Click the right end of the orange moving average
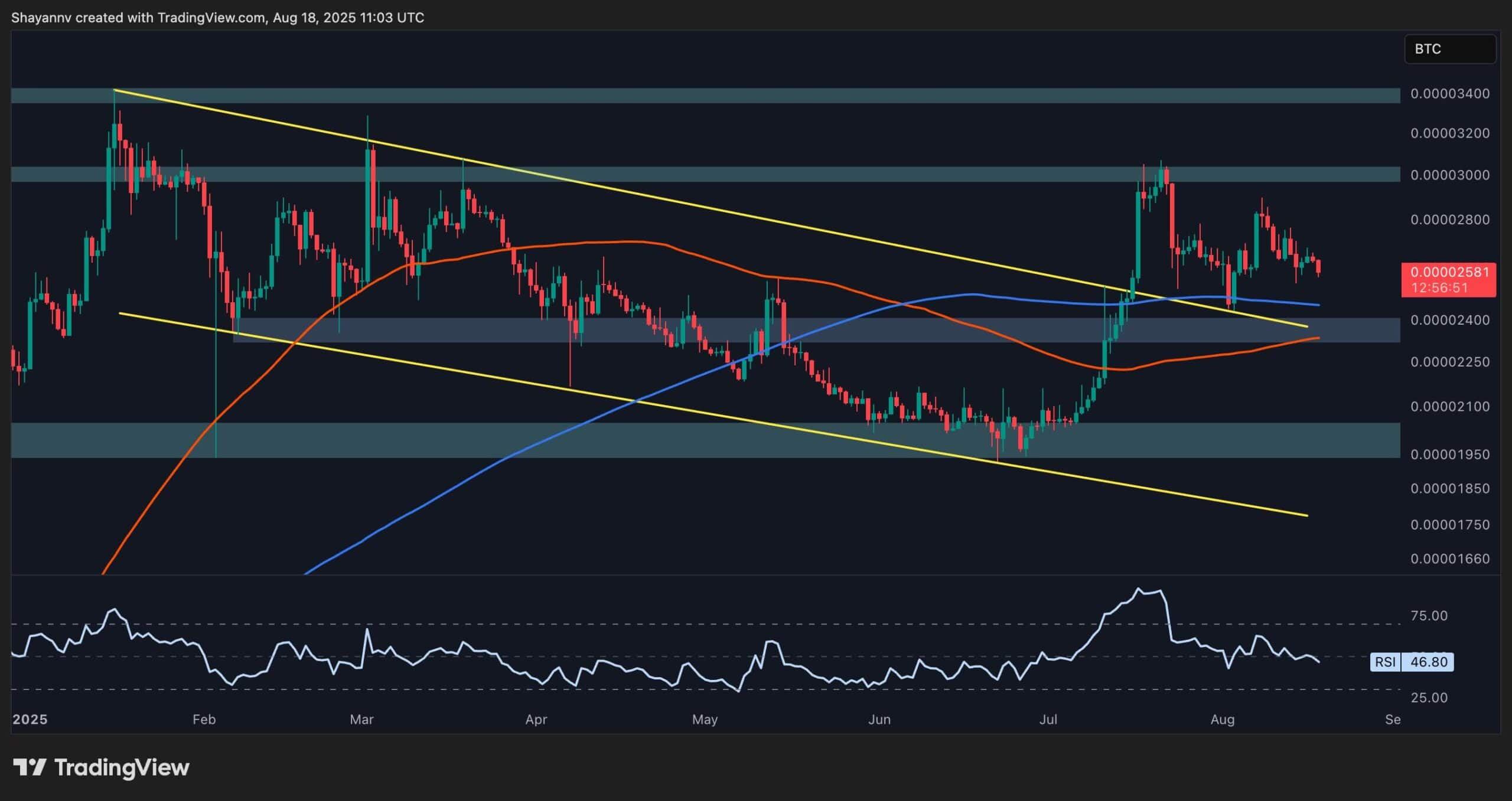1512x801 pixels. [1317, 338]
